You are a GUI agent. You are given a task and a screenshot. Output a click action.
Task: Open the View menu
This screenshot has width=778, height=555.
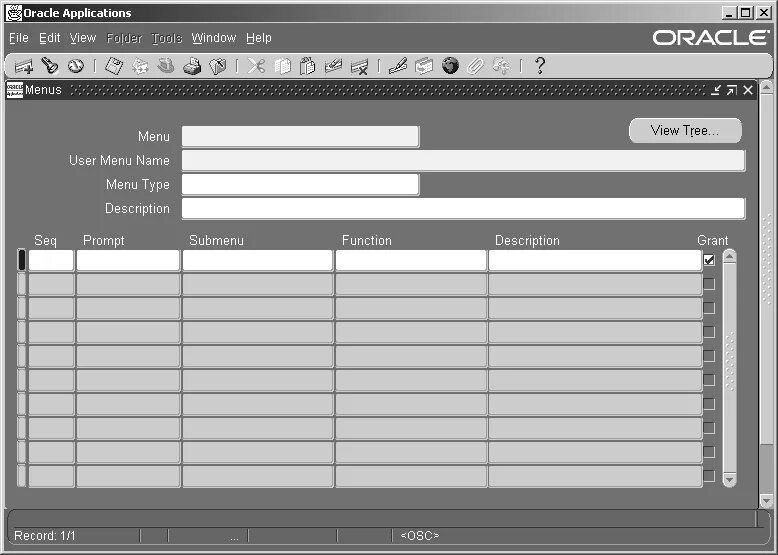(83, 38)
